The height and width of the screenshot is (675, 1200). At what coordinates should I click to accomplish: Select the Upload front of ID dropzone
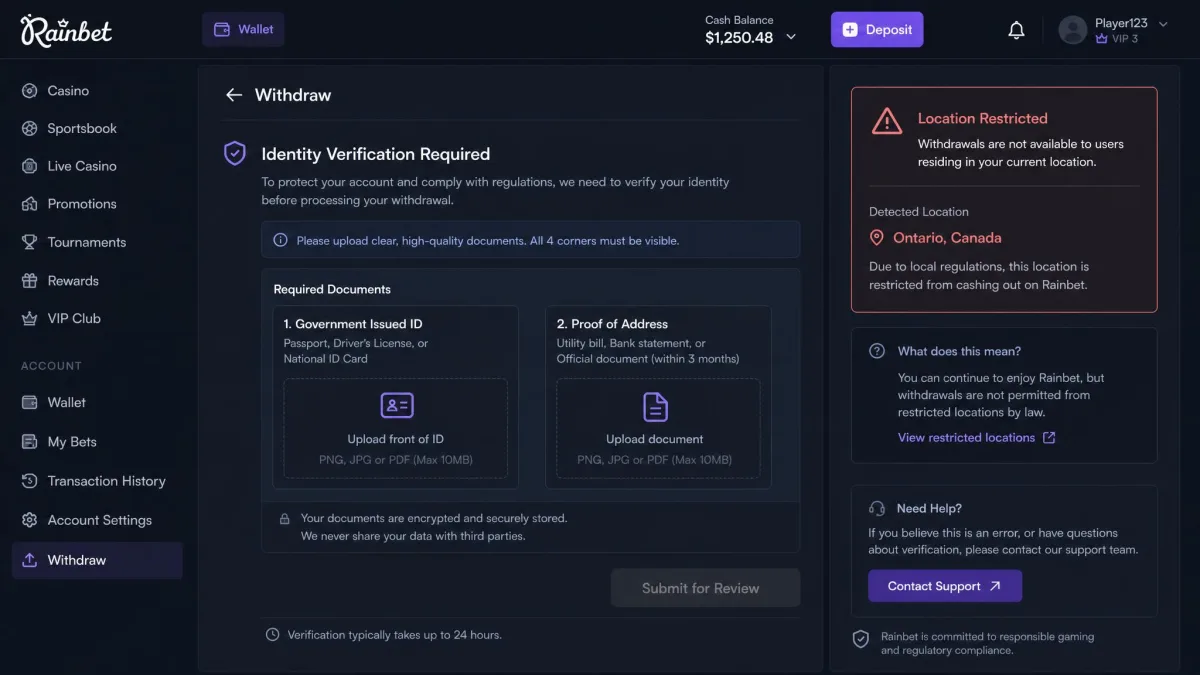coord(396,428)
